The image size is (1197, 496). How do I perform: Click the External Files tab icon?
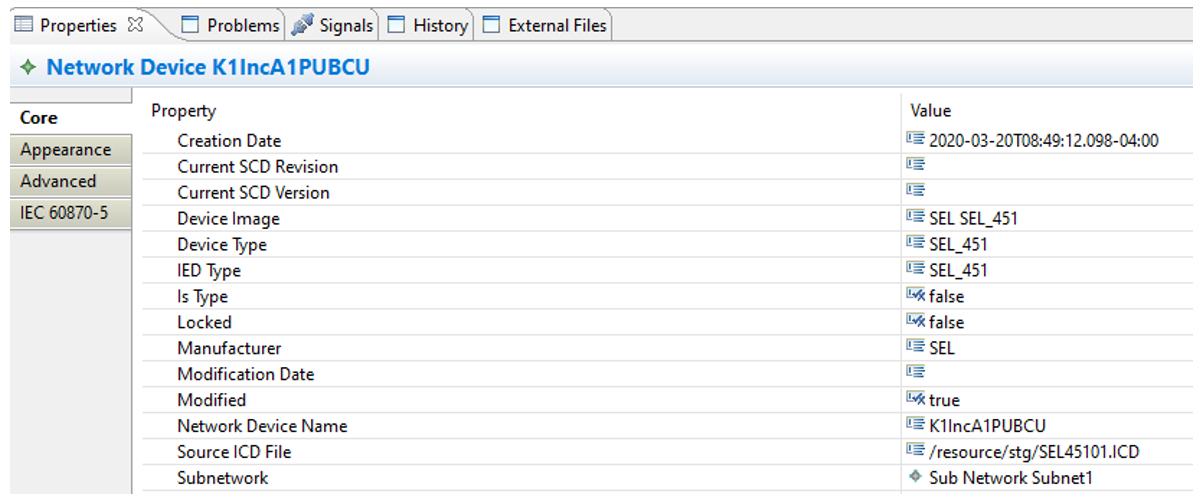pos(491,25)
